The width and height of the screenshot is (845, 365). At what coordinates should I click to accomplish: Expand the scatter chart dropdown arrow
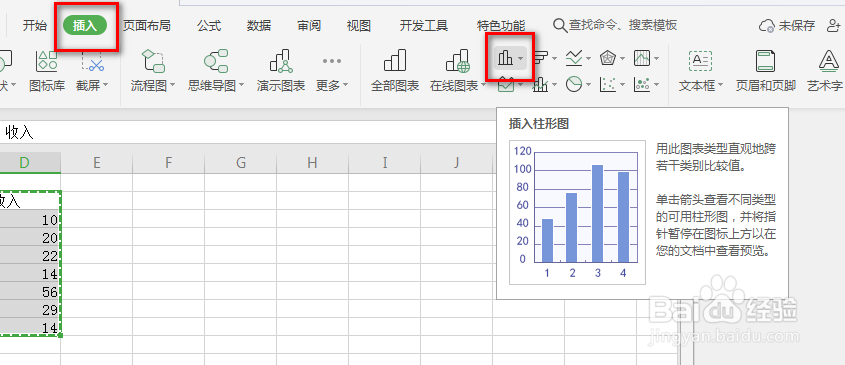[x=622, y=85]
